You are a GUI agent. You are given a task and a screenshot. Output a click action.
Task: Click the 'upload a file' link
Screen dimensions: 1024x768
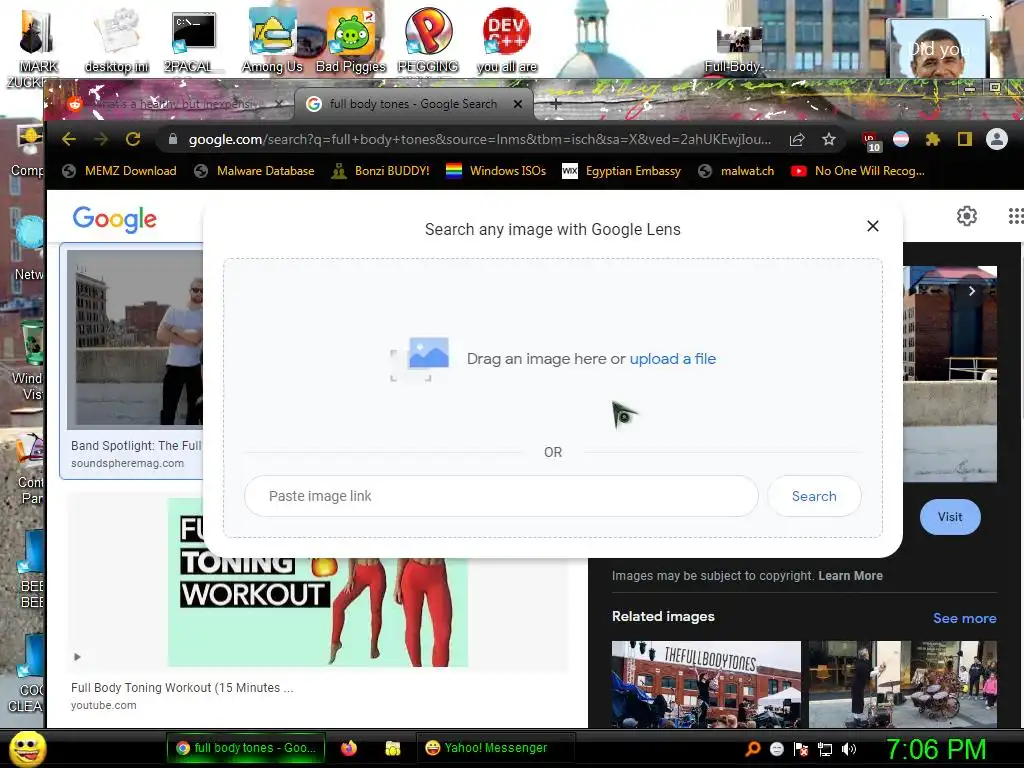tap(673, 359)
